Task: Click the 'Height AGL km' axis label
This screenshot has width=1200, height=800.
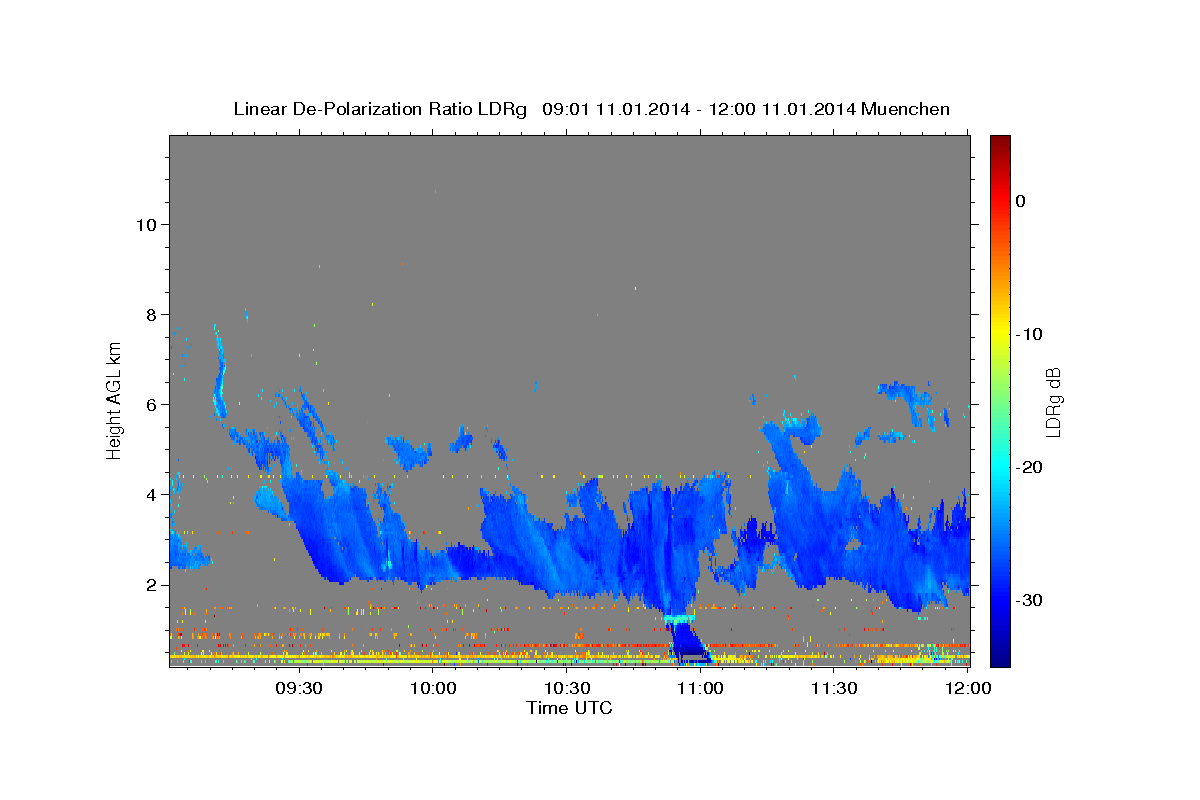Action: (114, 400)
